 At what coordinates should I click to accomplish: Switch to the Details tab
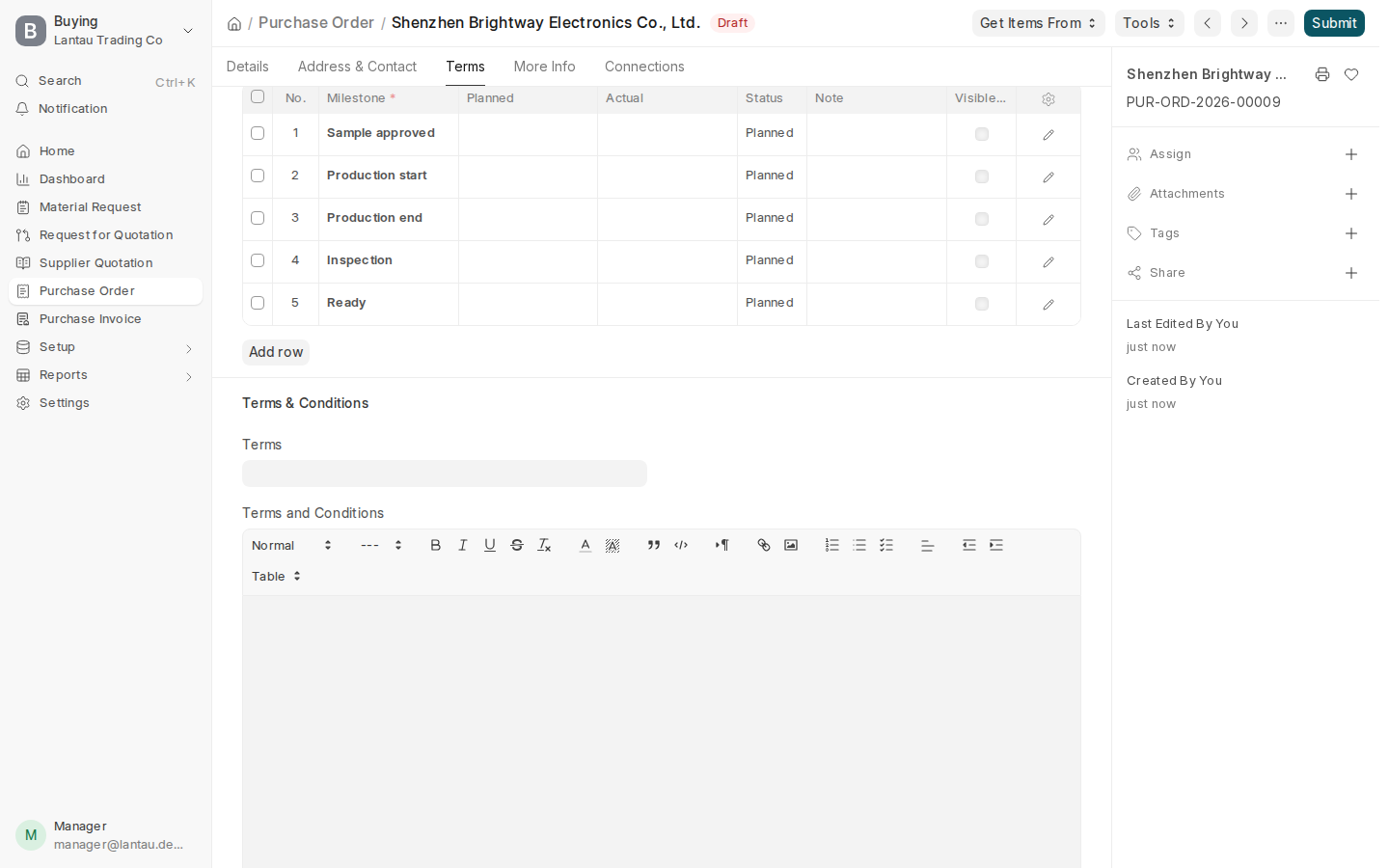click(x=248, y=67)
